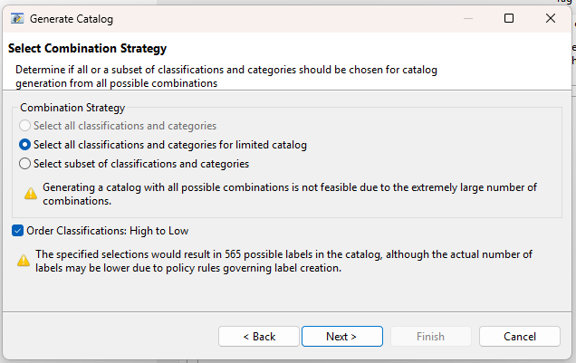Minimize the Generate Catalog dialog
The width and height of the screenshot is (576, 363).
[468, 18]
